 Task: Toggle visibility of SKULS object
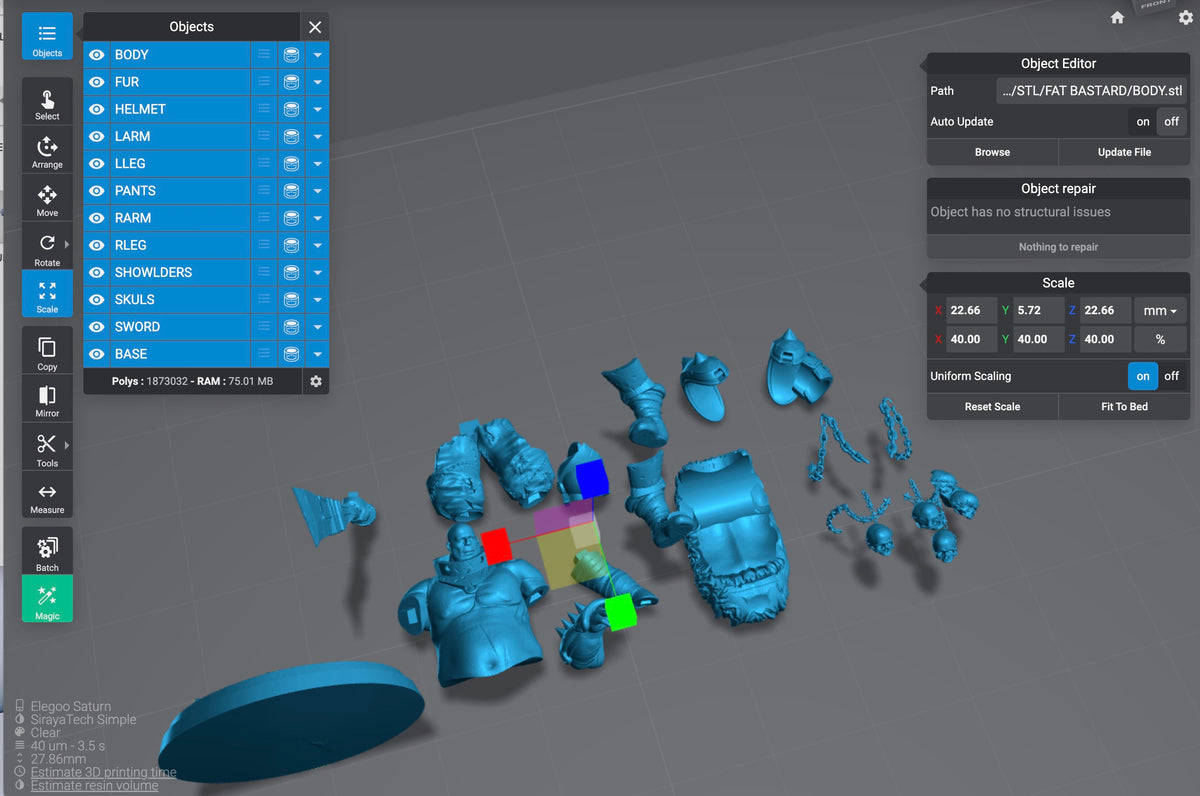click(97, 299)
